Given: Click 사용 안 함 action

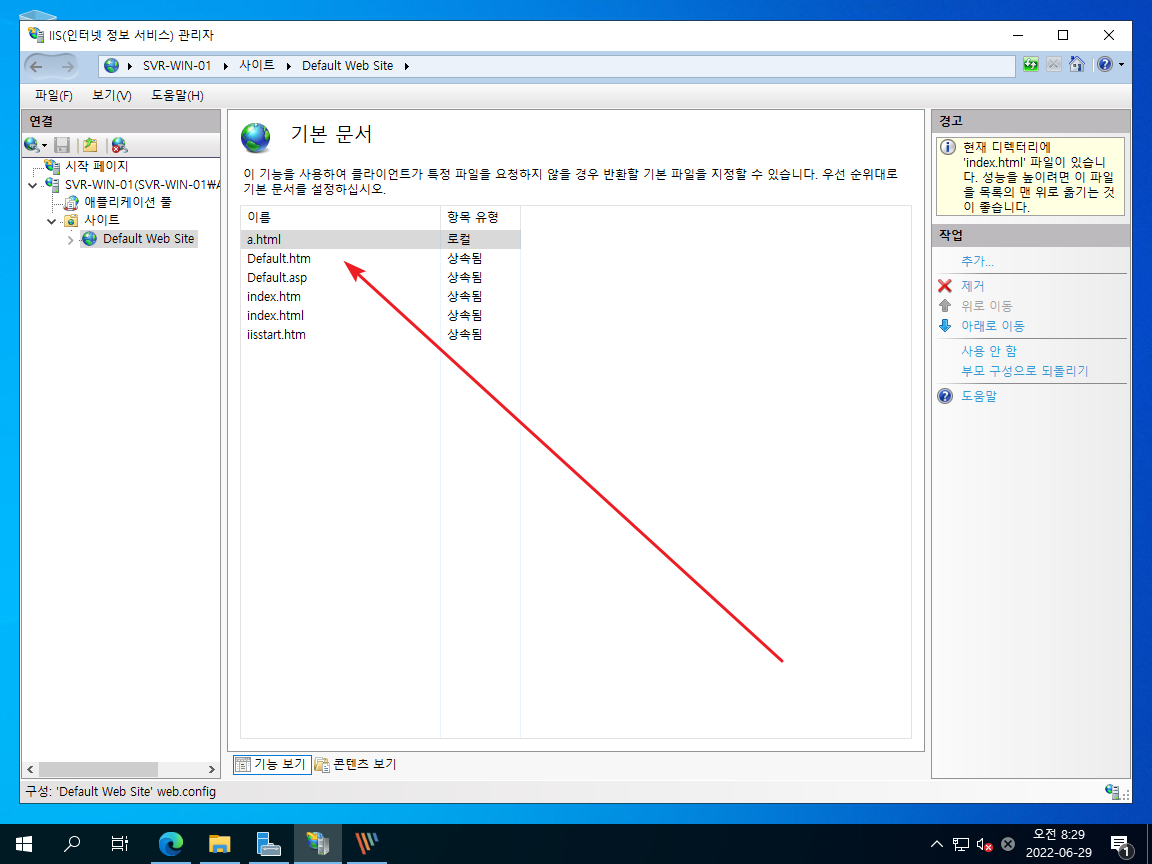Looking at the screenshot, I should 989,351.
